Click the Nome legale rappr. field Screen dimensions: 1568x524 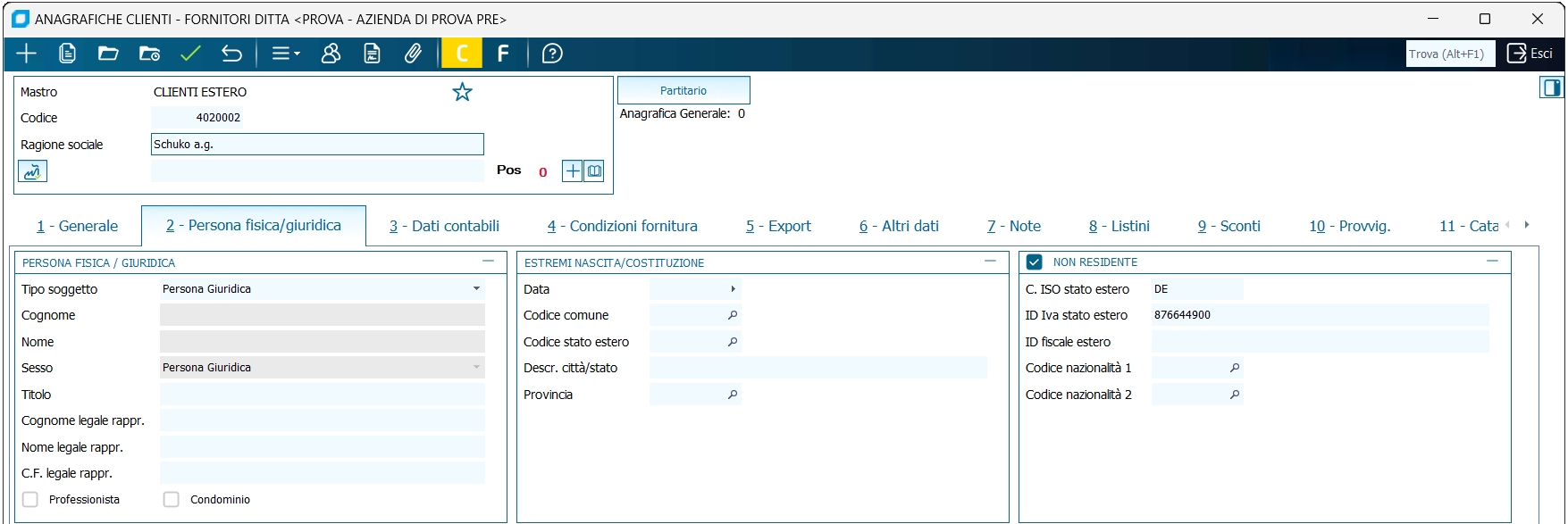pos(323,447)
